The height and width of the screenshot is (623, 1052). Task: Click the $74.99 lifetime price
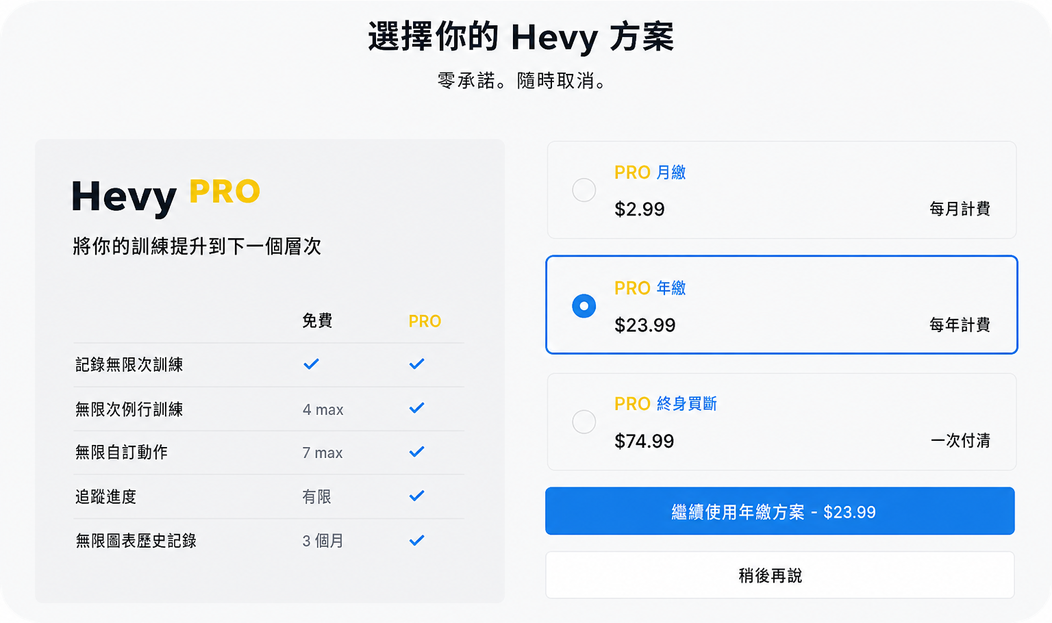point(644,441)
